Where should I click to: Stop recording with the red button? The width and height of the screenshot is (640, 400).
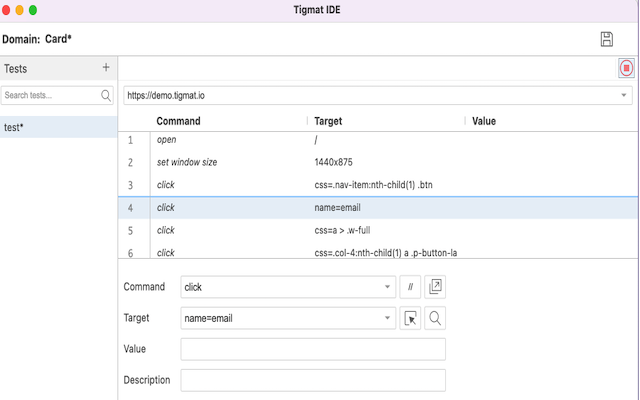coord(626,68)
